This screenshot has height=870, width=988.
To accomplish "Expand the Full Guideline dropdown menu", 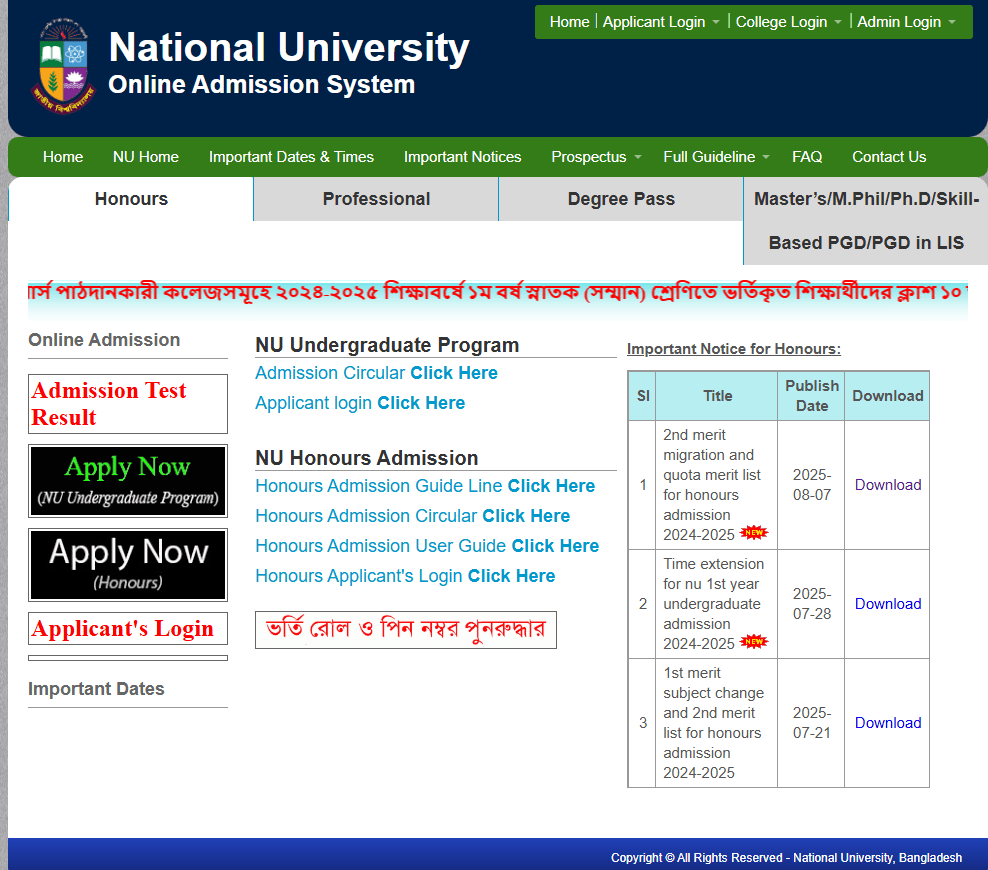I will (716, 157).
